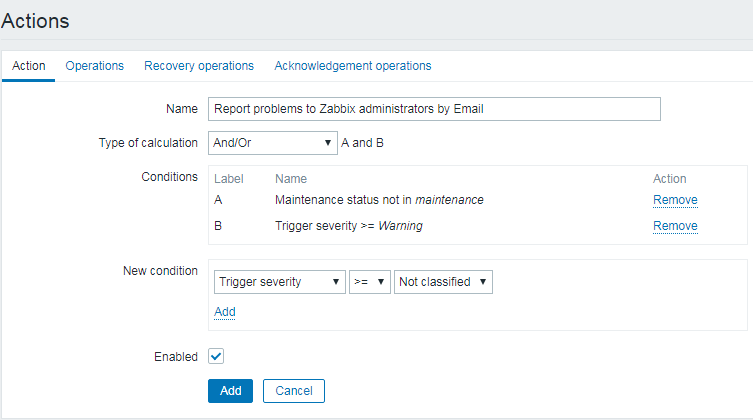
Task: Open the Type of calculation dropdown
Action: pyautogui.click(x=272, y=143)
